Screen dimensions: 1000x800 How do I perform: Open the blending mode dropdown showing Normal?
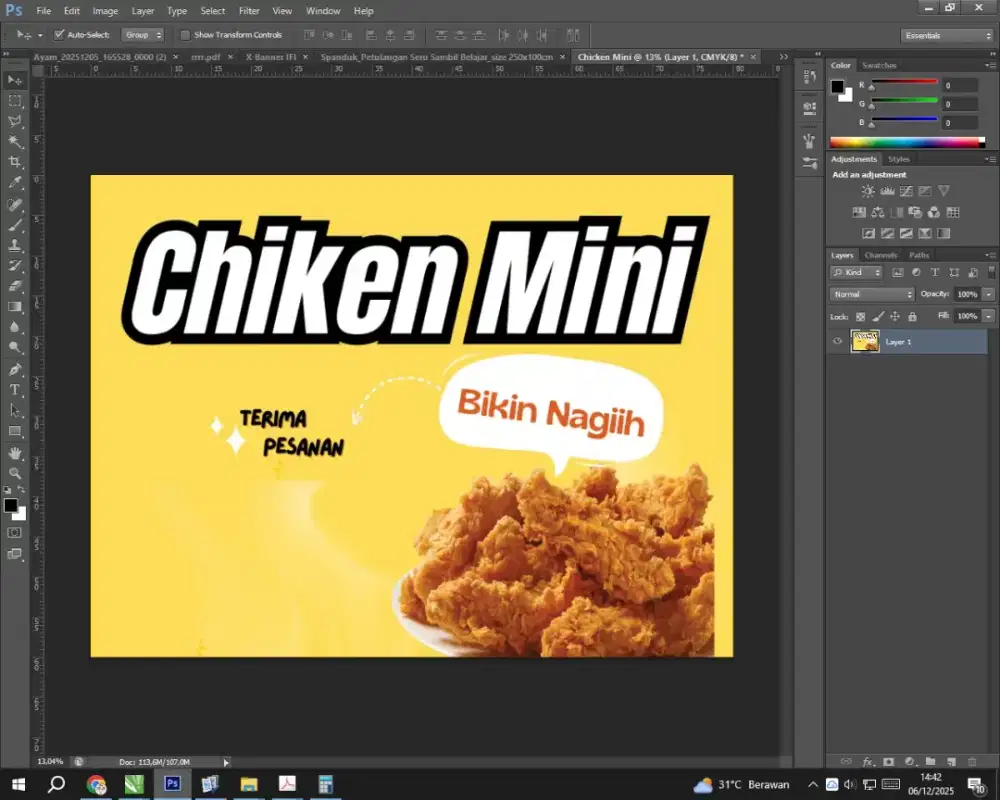coord(869,294)
